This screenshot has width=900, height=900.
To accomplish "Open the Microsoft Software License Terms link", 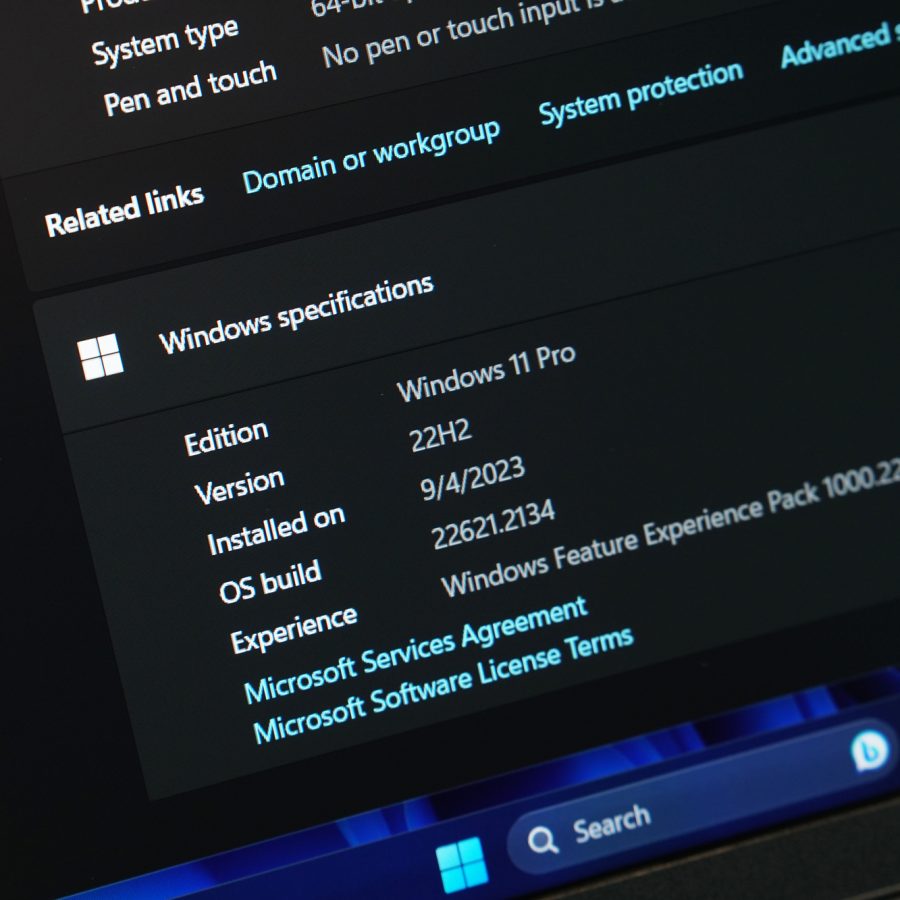I will 443,685.
